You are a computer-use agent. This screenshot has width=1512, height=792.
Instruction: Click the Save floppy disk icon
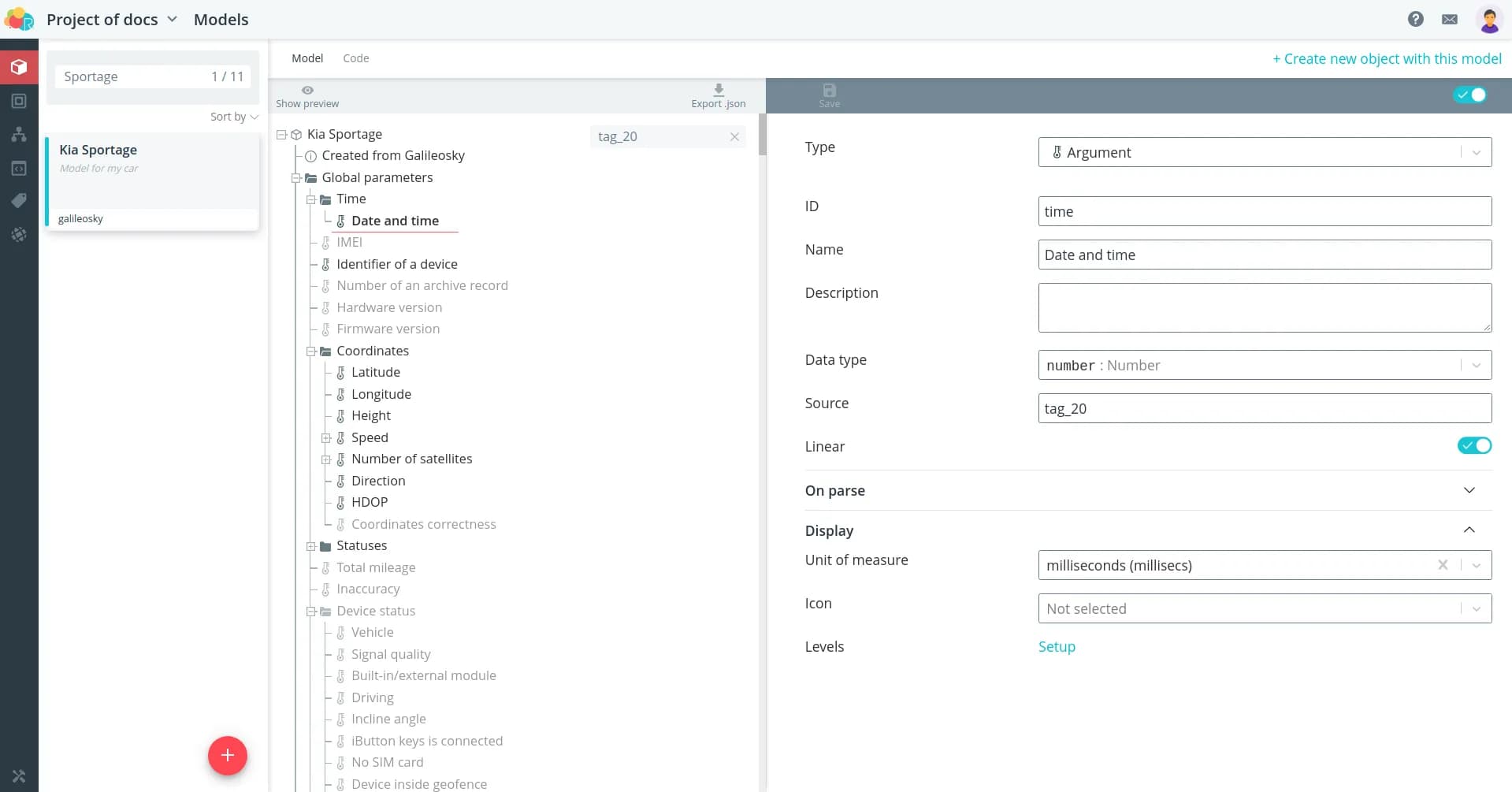(829, 91)
